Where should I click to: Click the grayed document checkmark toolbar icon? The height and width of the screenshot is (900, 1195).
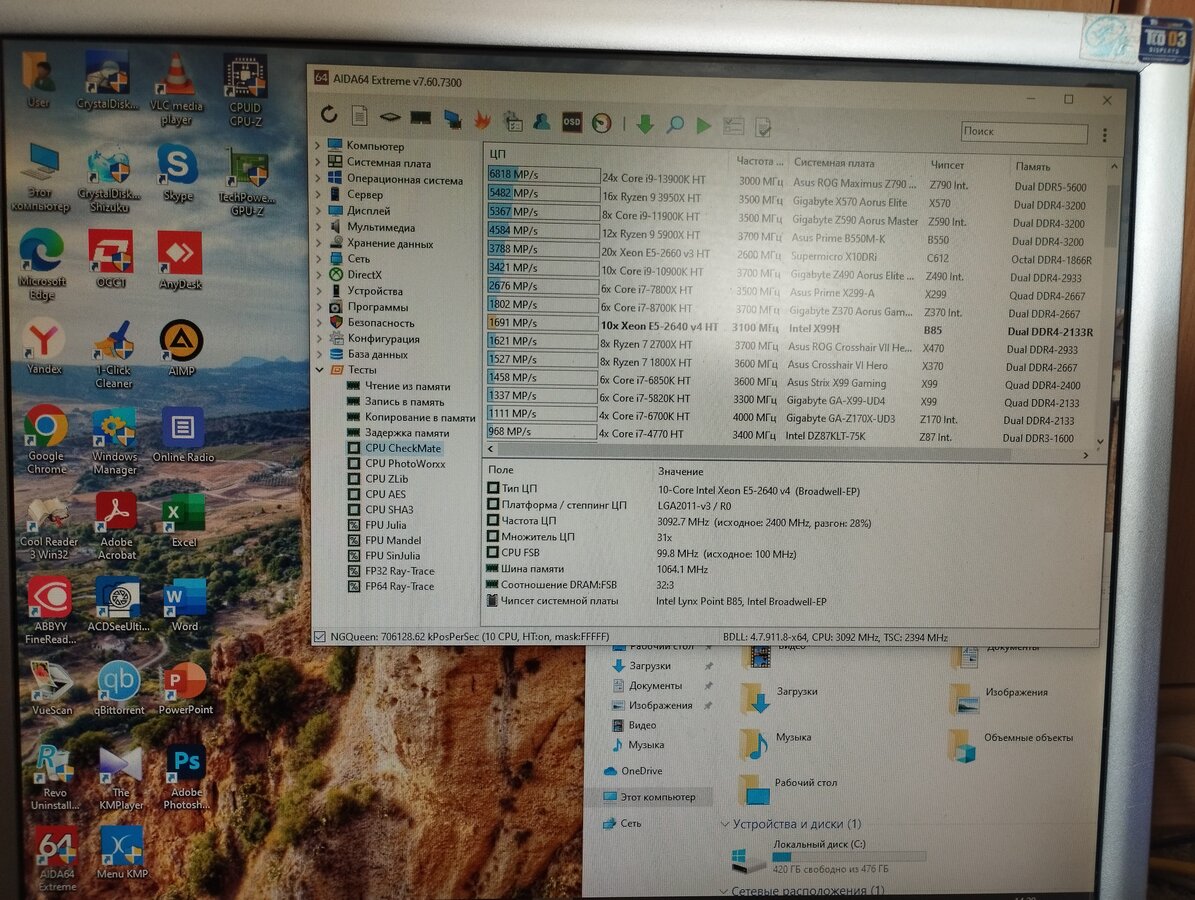pyautogui.click(x=763, y=127)
